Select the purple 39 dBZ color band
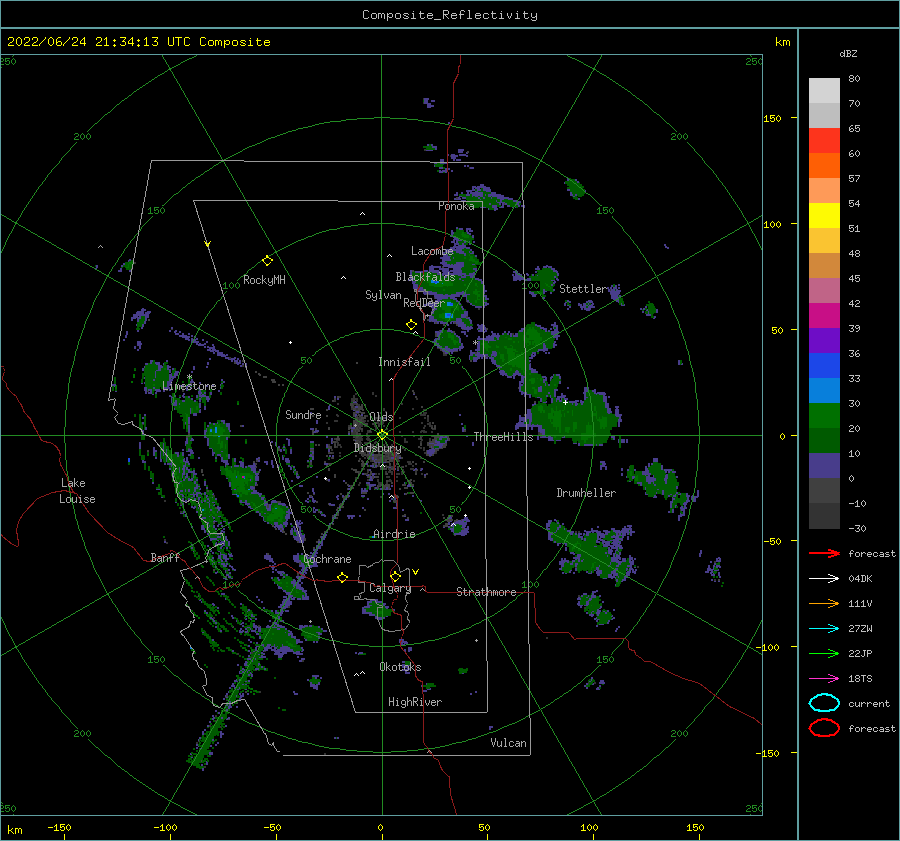900x841 pixels. [x=824, y=341]
